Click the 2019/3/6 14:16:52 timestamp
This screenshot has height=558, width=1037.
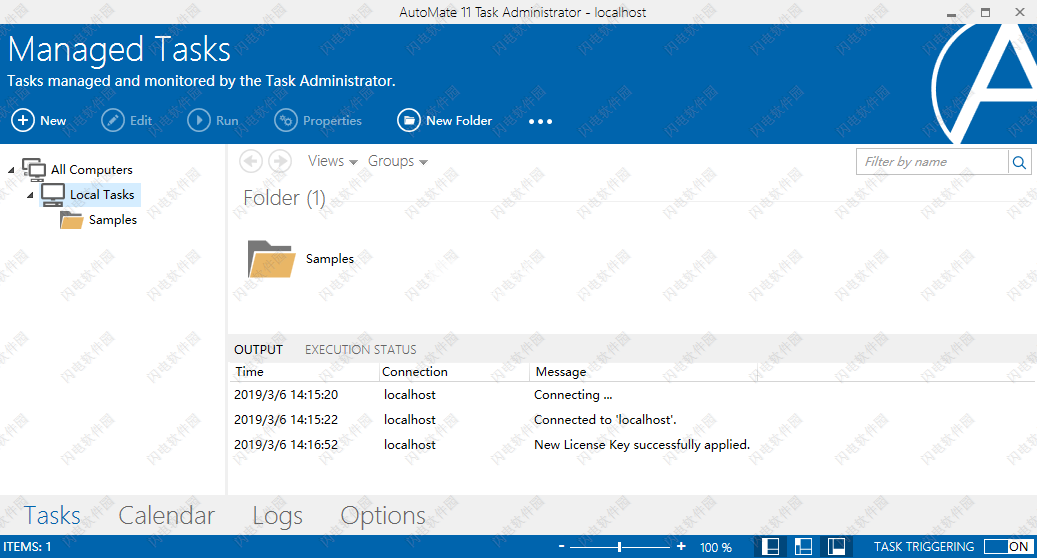pos(286,445)
